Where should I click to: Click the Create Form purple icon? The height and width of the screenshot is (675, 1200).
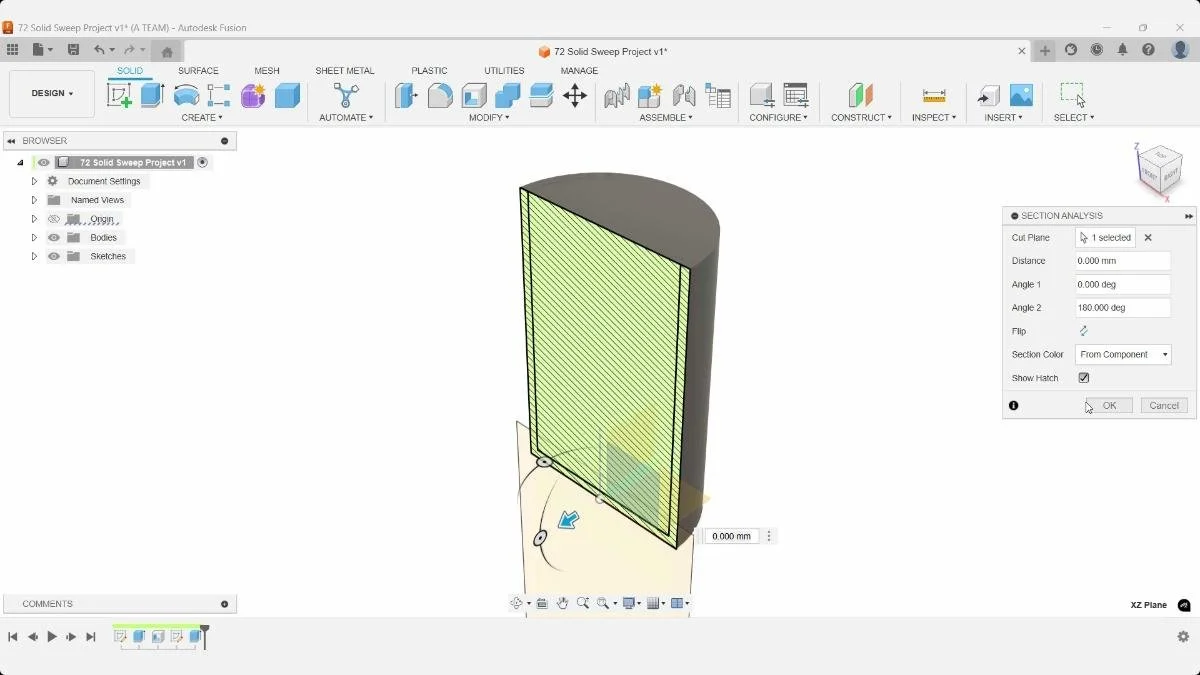coord(253,95)
